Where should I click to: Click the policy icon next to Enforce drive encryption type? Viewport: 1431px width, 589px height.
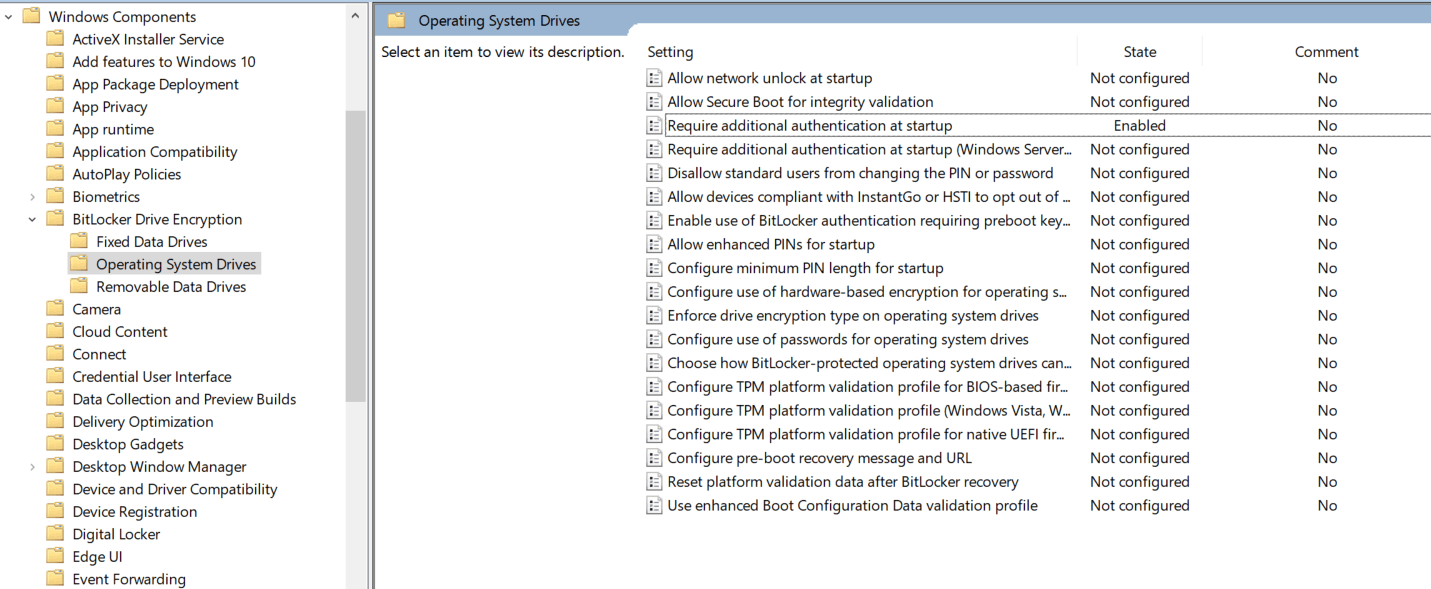654,316
